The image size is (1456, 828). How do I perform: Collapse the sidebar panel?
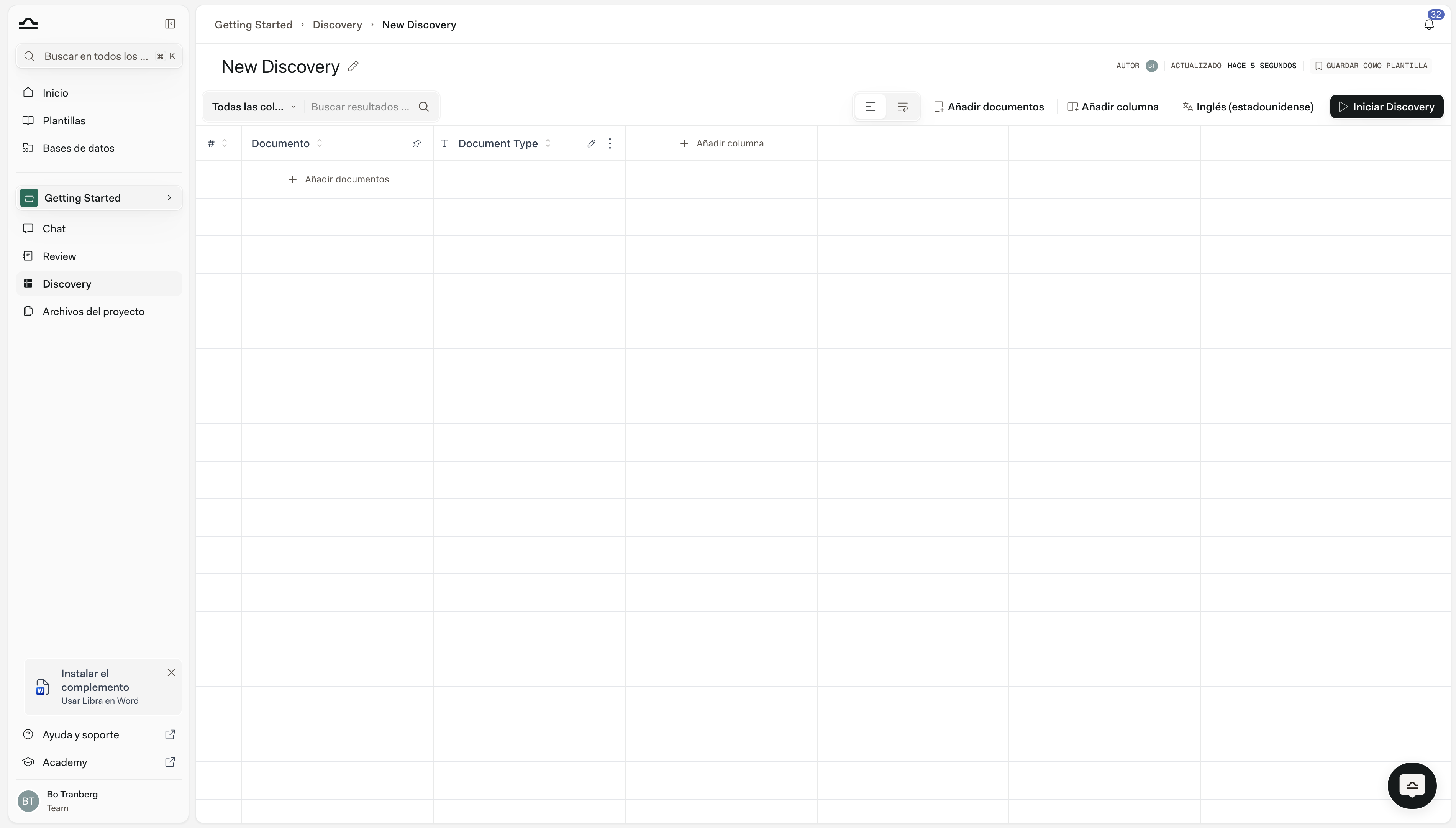pyautogui.click(x=170, y=23)
